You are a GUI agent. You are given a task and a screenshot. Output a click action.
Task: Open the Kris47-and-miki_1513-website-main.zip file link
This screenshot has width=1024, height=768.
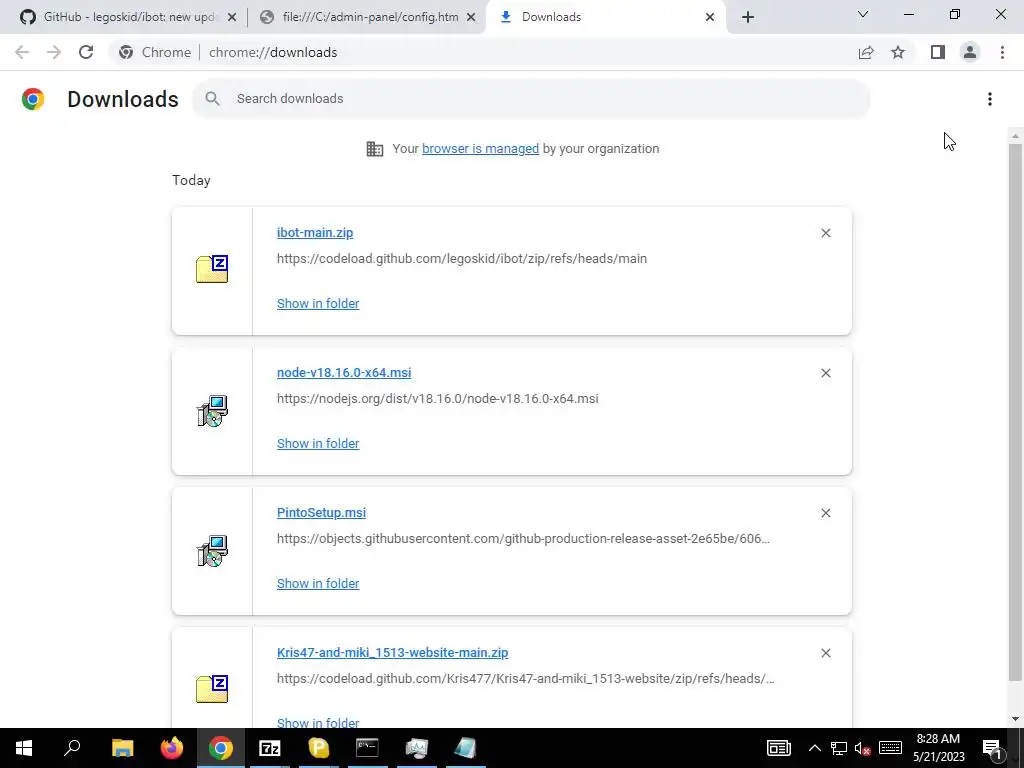[392, 652]
